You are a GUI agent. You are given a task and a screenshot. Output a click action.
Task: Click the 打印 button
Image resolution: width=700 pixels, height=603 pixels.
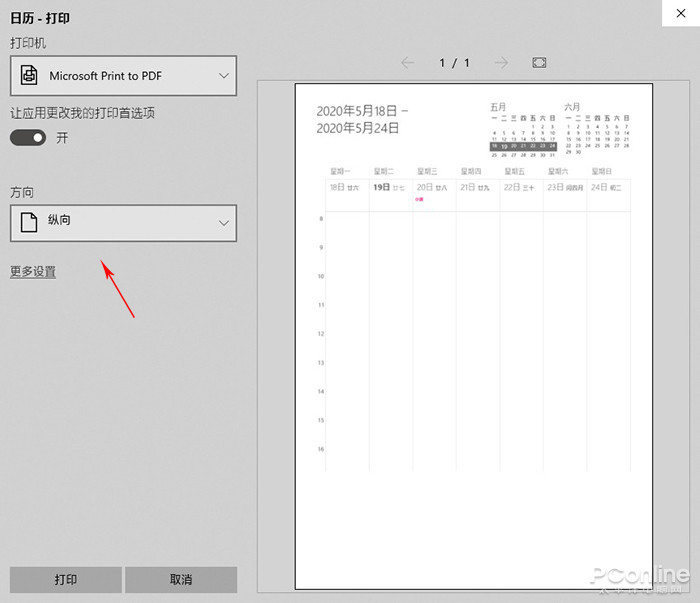pyautogui.click(x=66, y=580)
